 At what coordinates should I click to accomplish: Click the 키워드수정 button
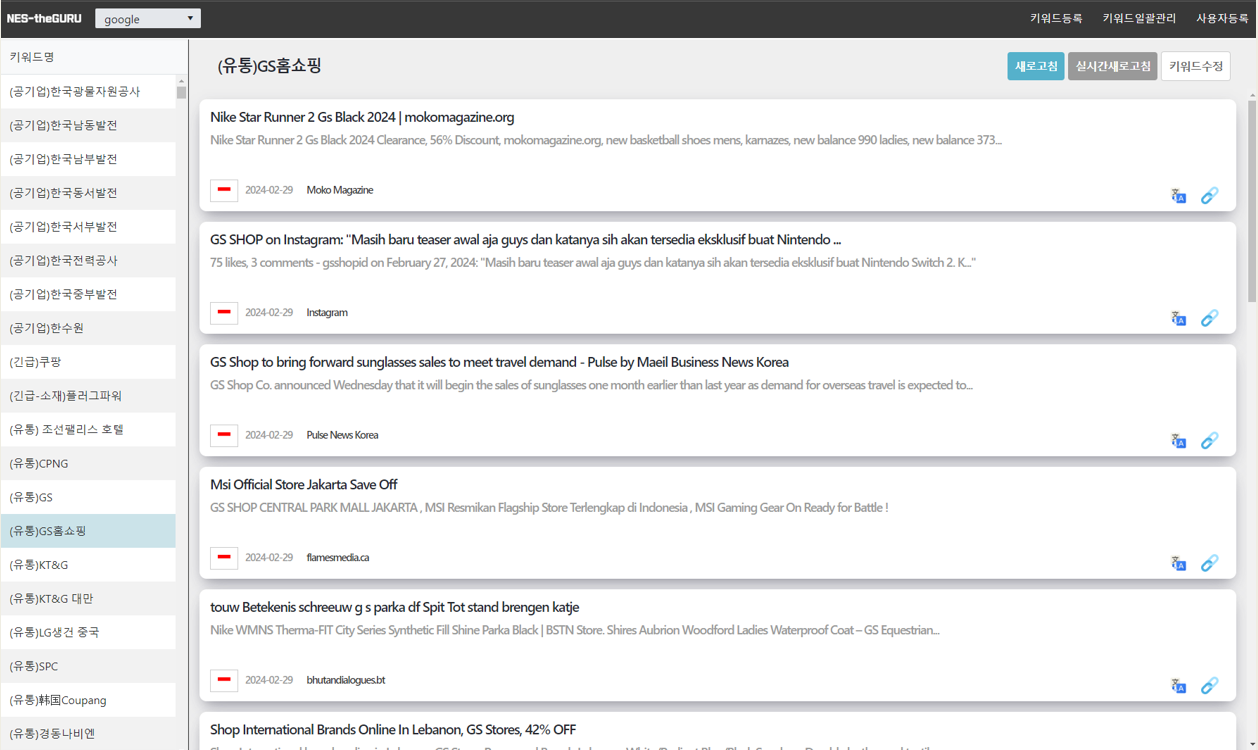coord(1195,66)
